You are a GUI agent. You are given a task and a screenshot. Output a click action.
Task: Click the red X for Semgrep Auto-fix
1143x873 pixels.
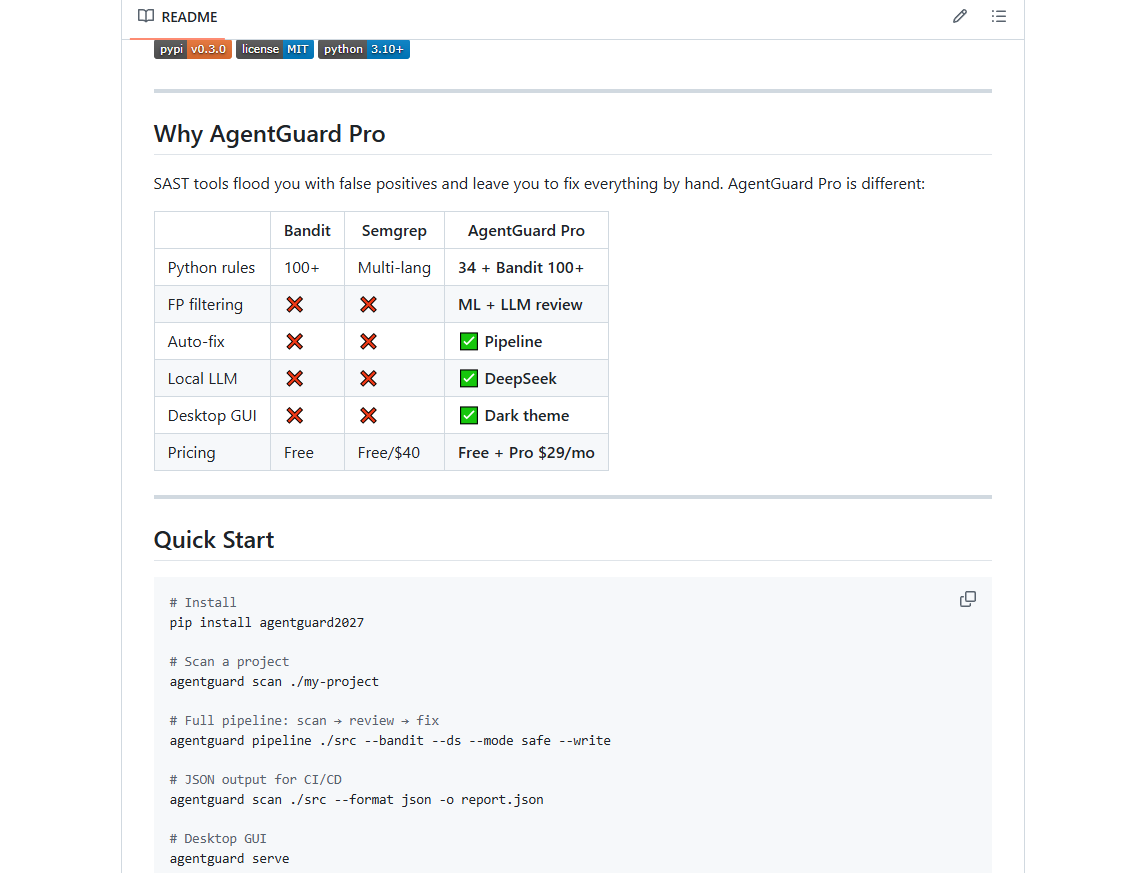point(368,341)
